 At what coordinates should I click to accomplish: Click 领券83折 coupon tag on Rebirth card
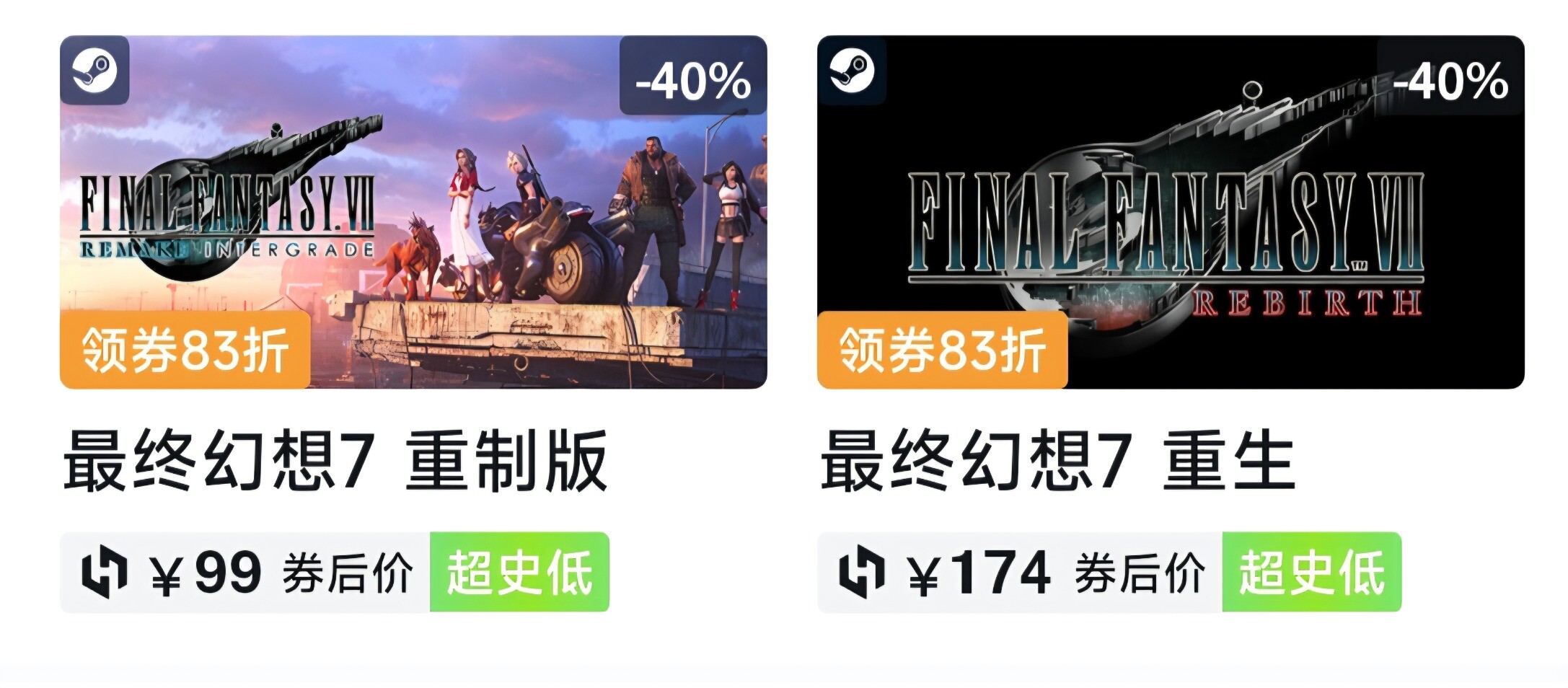(943, 350)
